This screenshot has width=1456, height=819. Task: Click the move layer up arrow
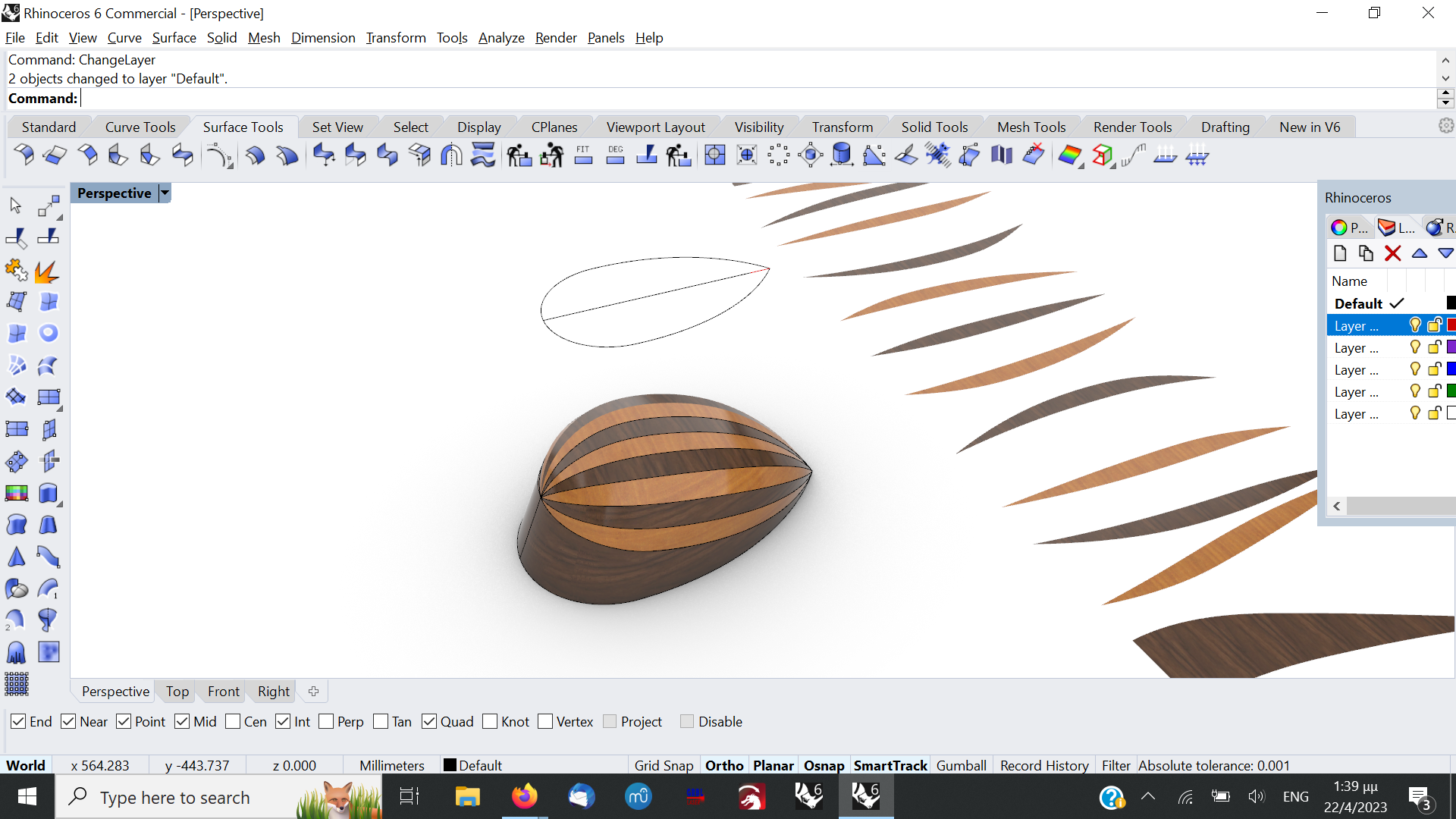tap(1419, 253)
